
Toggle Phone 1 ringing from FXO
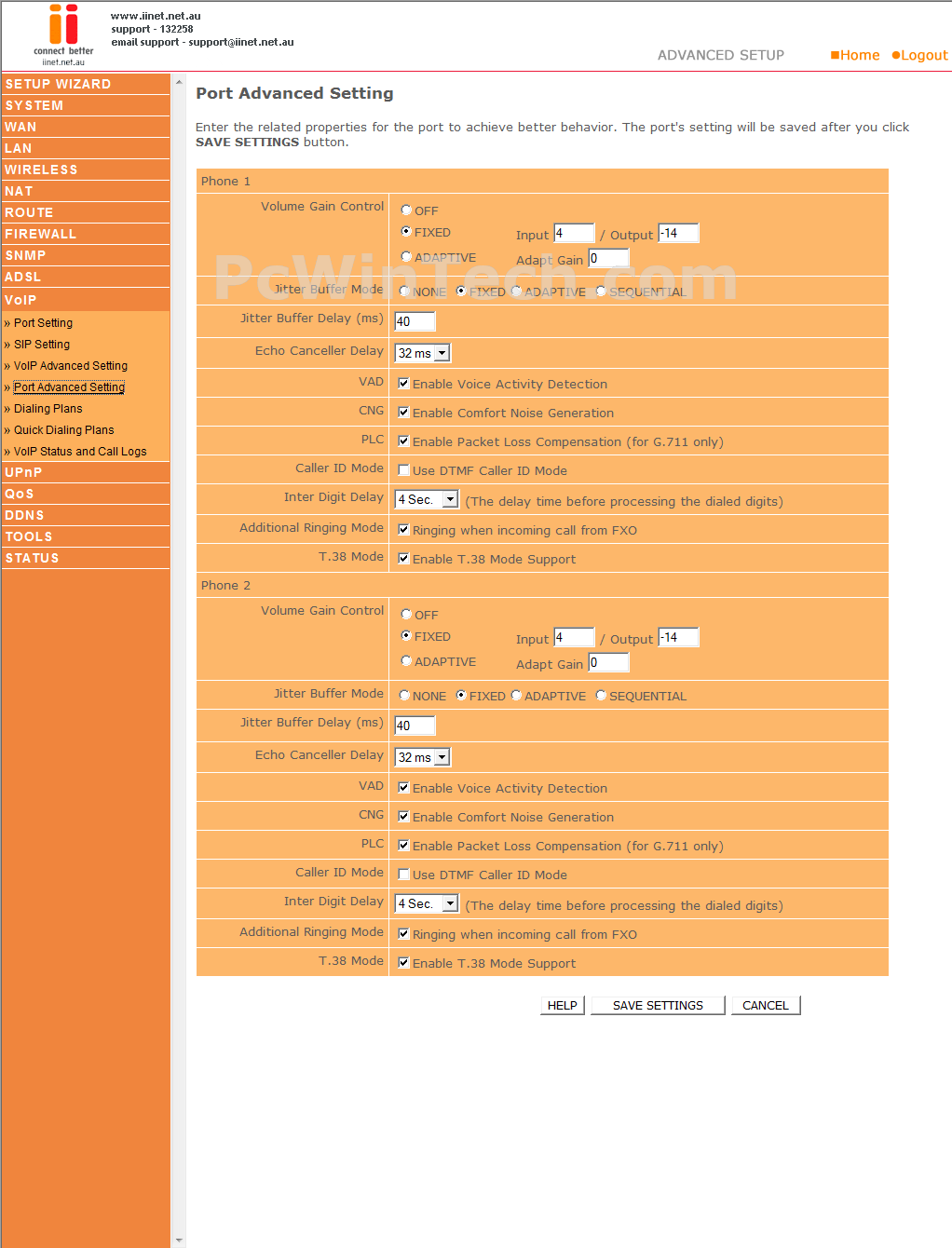404,529
